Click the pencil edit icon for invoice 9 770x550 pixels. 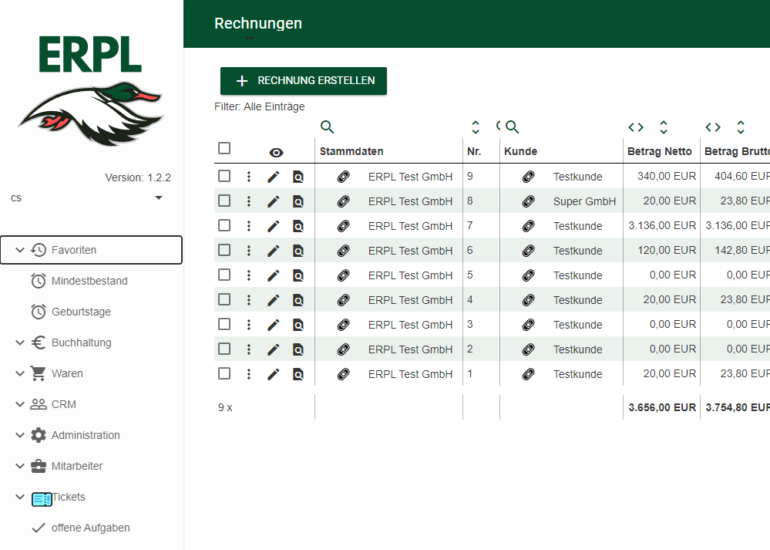tap(273, 177)
